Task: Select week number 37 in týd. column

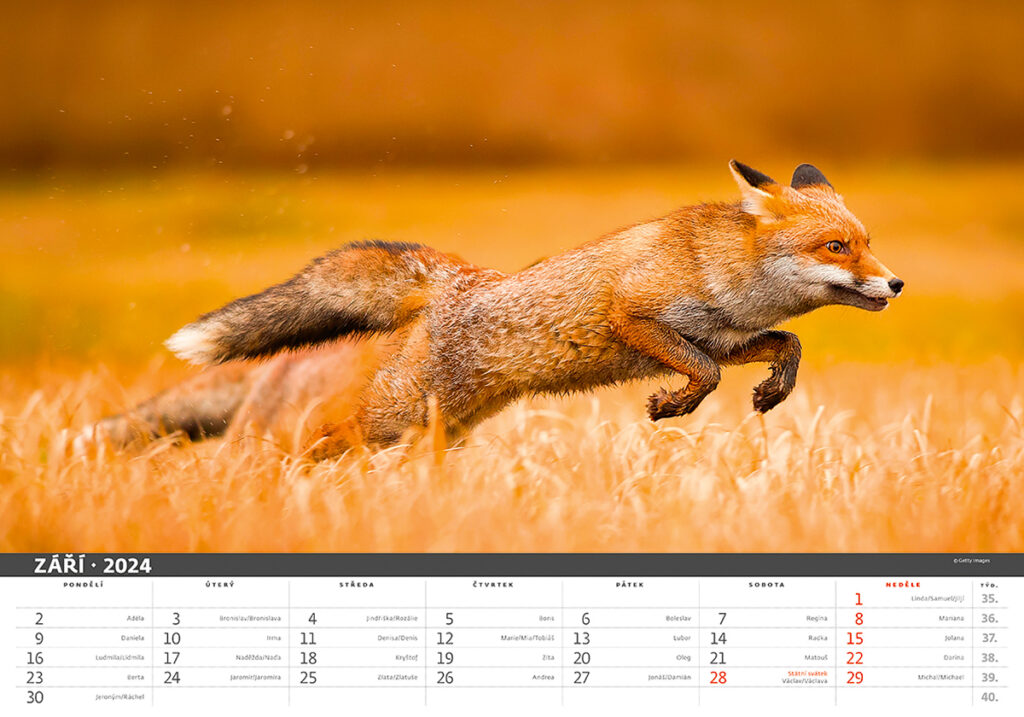Action: tap(989, 638)
